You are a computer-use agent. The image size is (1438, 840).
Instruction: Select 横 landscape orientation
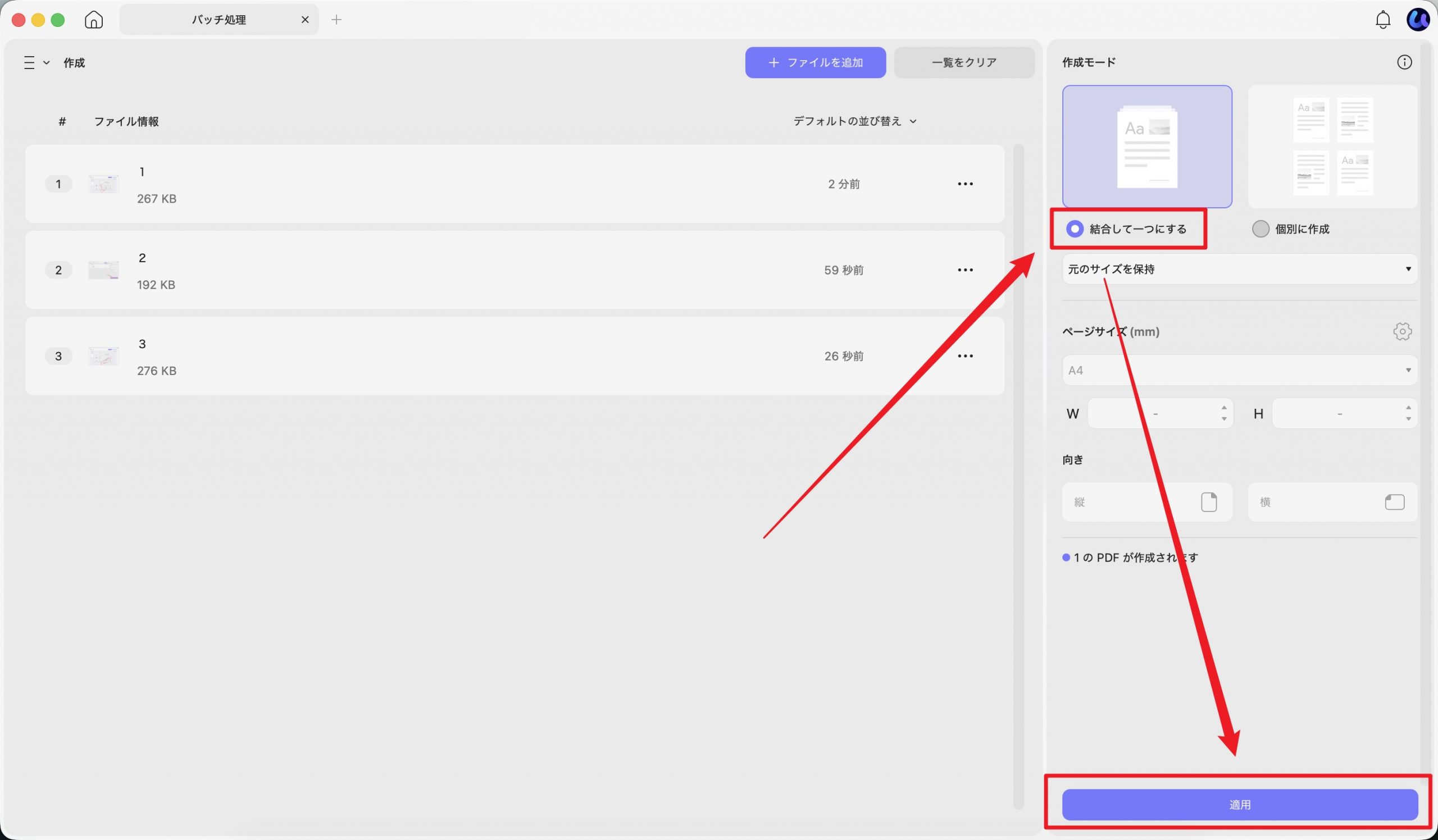click(x=1332, y=502)
